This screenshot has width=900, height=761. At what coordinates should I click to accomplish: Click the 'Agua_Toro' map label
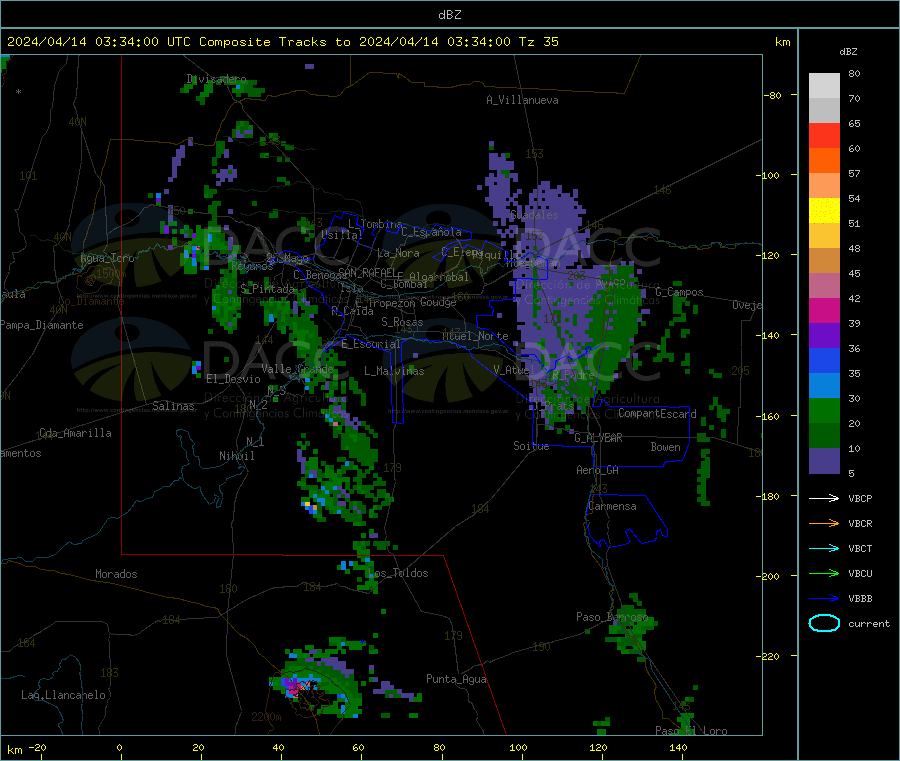click(107, 258)
